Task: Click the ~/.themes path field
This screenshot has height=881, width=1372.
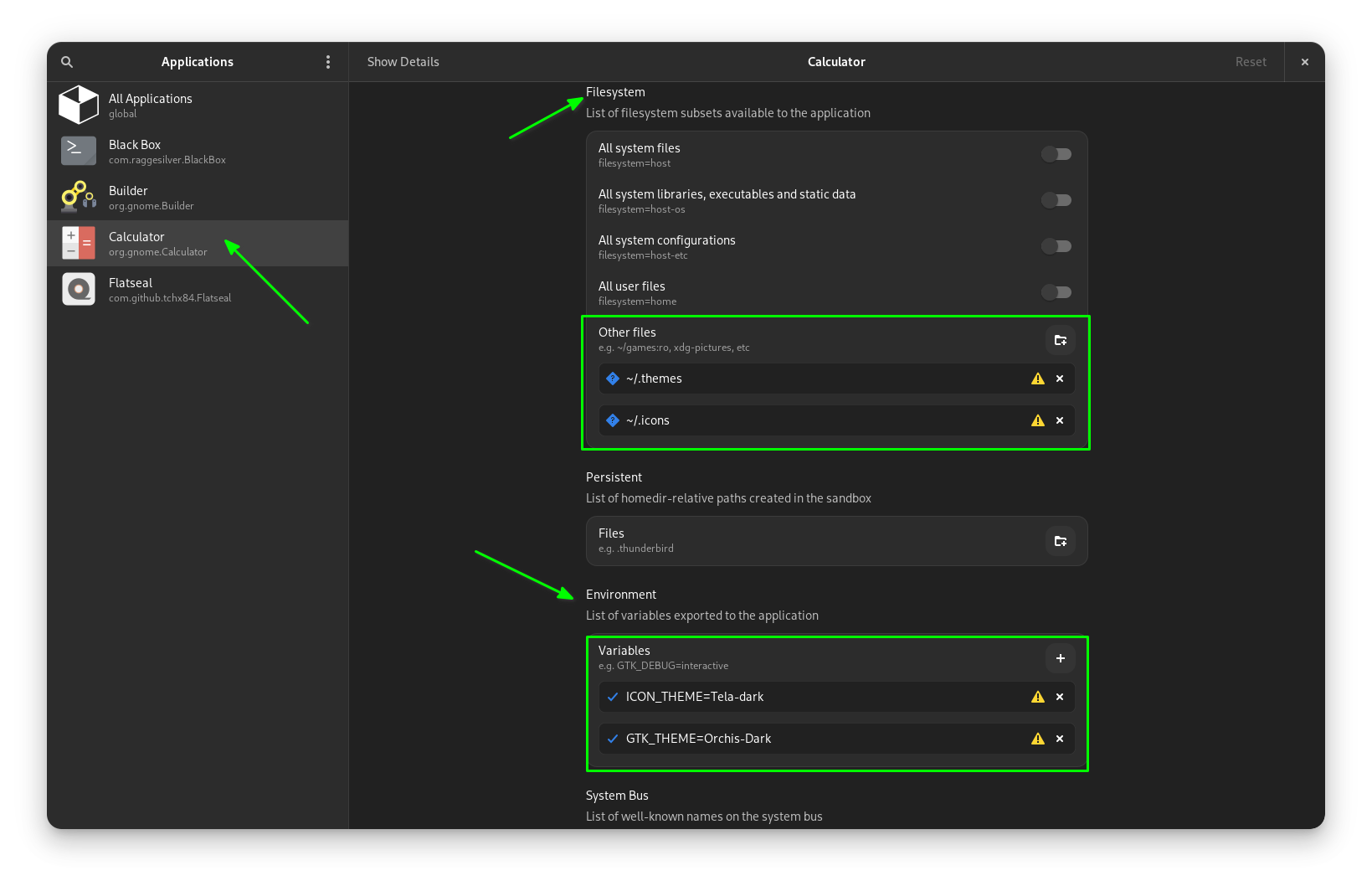Action: (837, 379)
